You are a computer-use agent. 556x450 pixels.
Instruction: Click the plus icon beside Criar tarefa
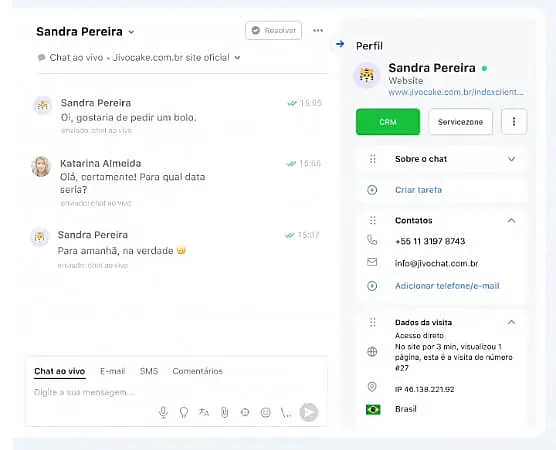[x=372, y=190]
